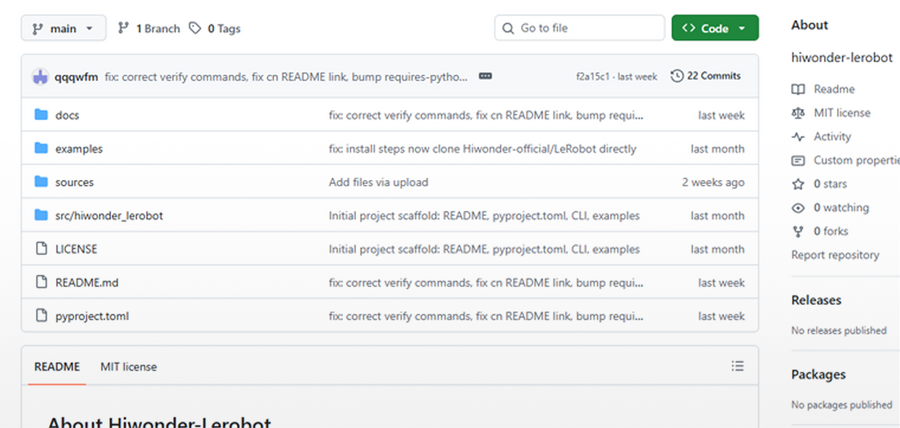
Task: Open the 'install steps now clone' commit message
Action: (x=482, y=149)
